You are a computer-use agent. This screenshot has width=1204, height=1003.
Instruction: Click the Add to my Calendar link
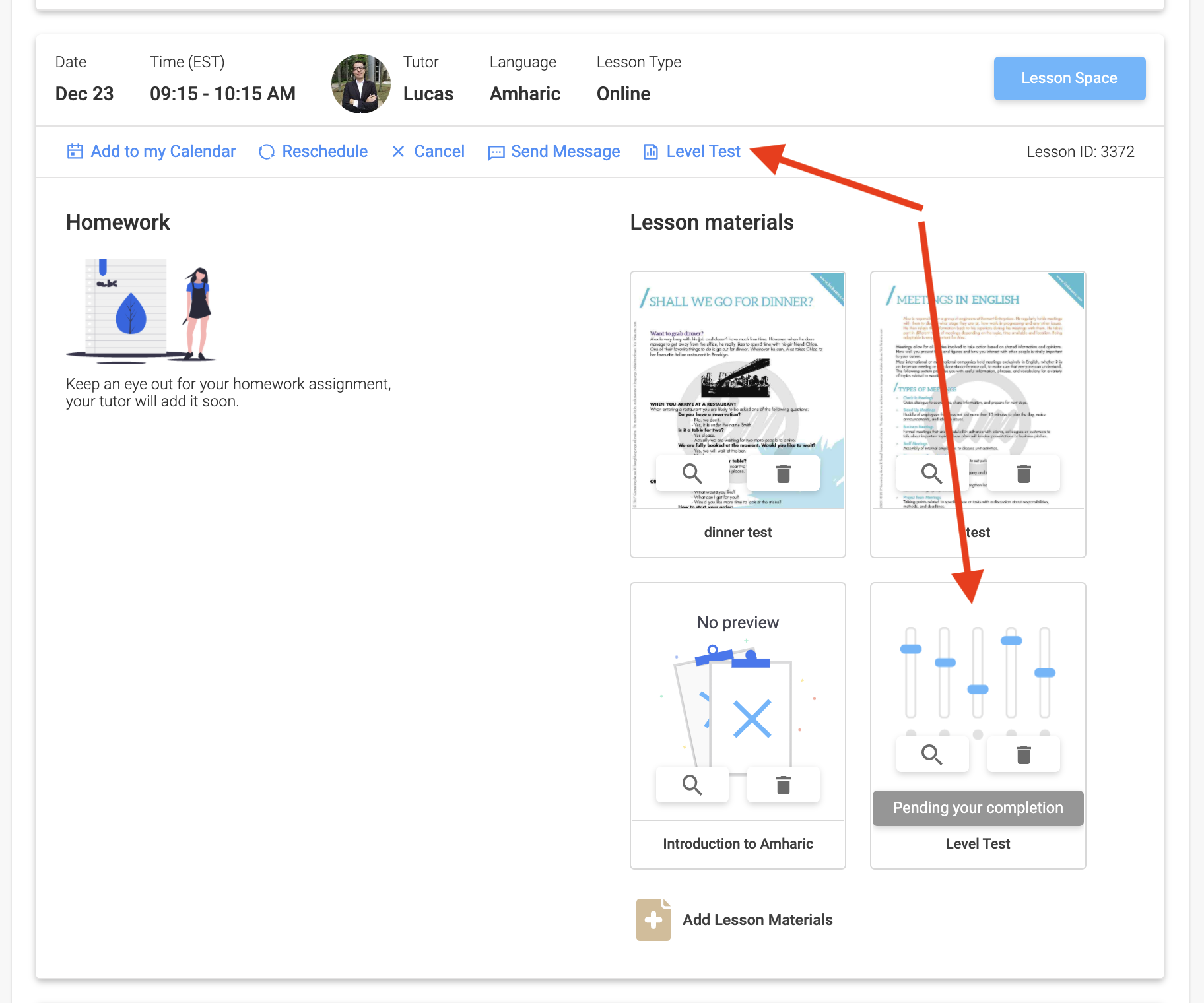pyautogui.click(x=162, y=152)
